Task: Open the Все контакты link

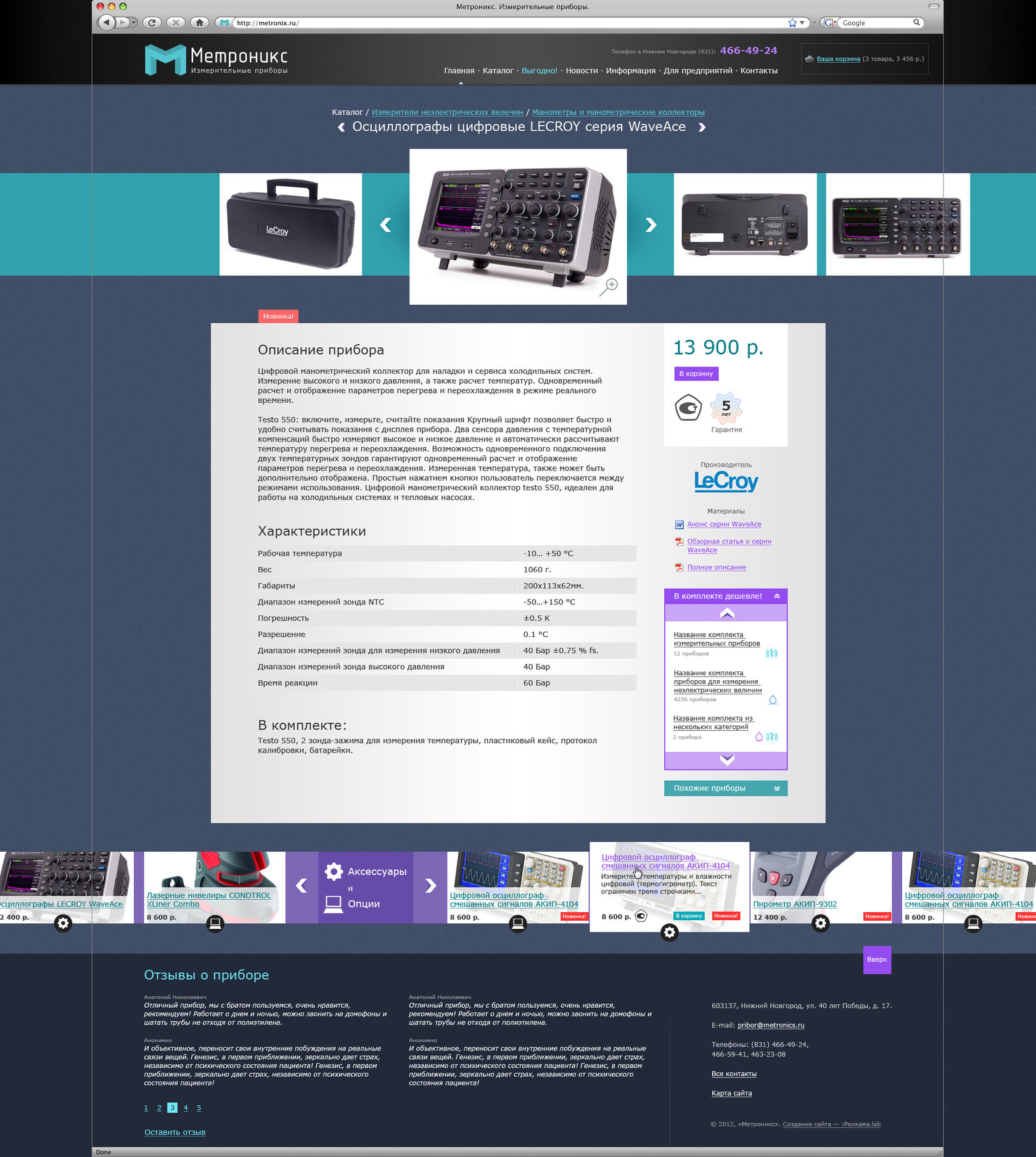Action: tap(734, 1074)
